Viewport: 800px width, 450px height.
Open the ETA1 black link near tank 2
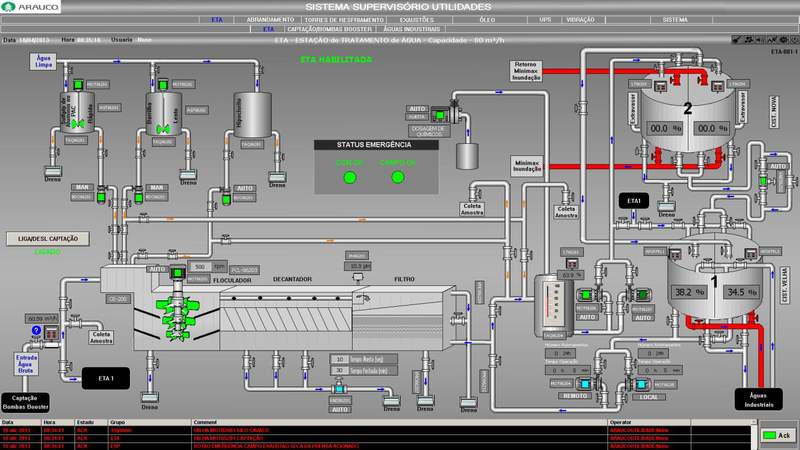pyautogui.click(x=634, y=201)
